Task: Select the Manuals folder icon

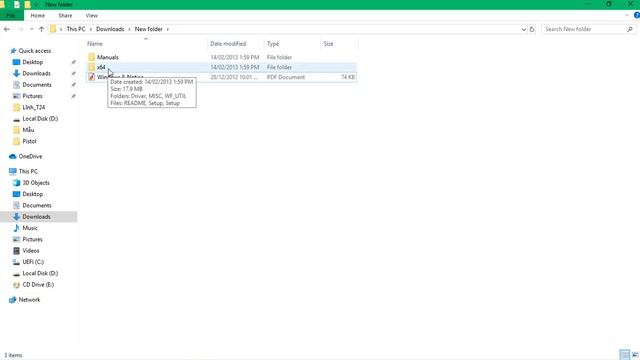Action: [x=91, y=57]
